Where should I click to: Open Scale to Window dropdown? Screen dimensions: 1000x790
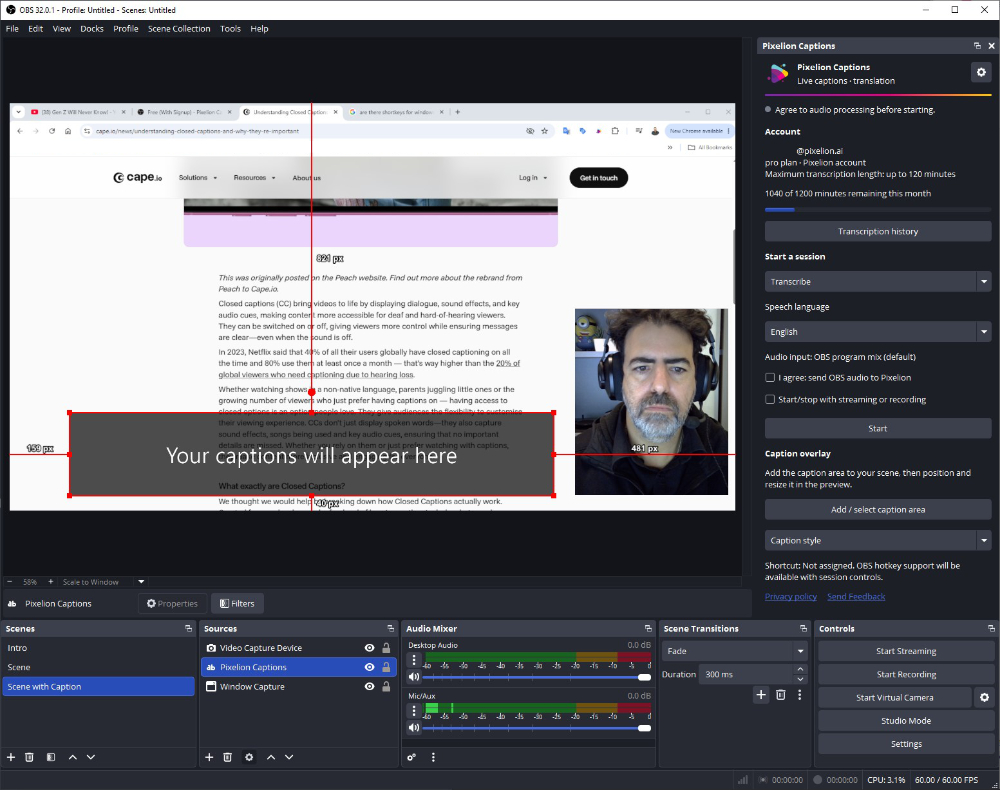pos(103,582)
